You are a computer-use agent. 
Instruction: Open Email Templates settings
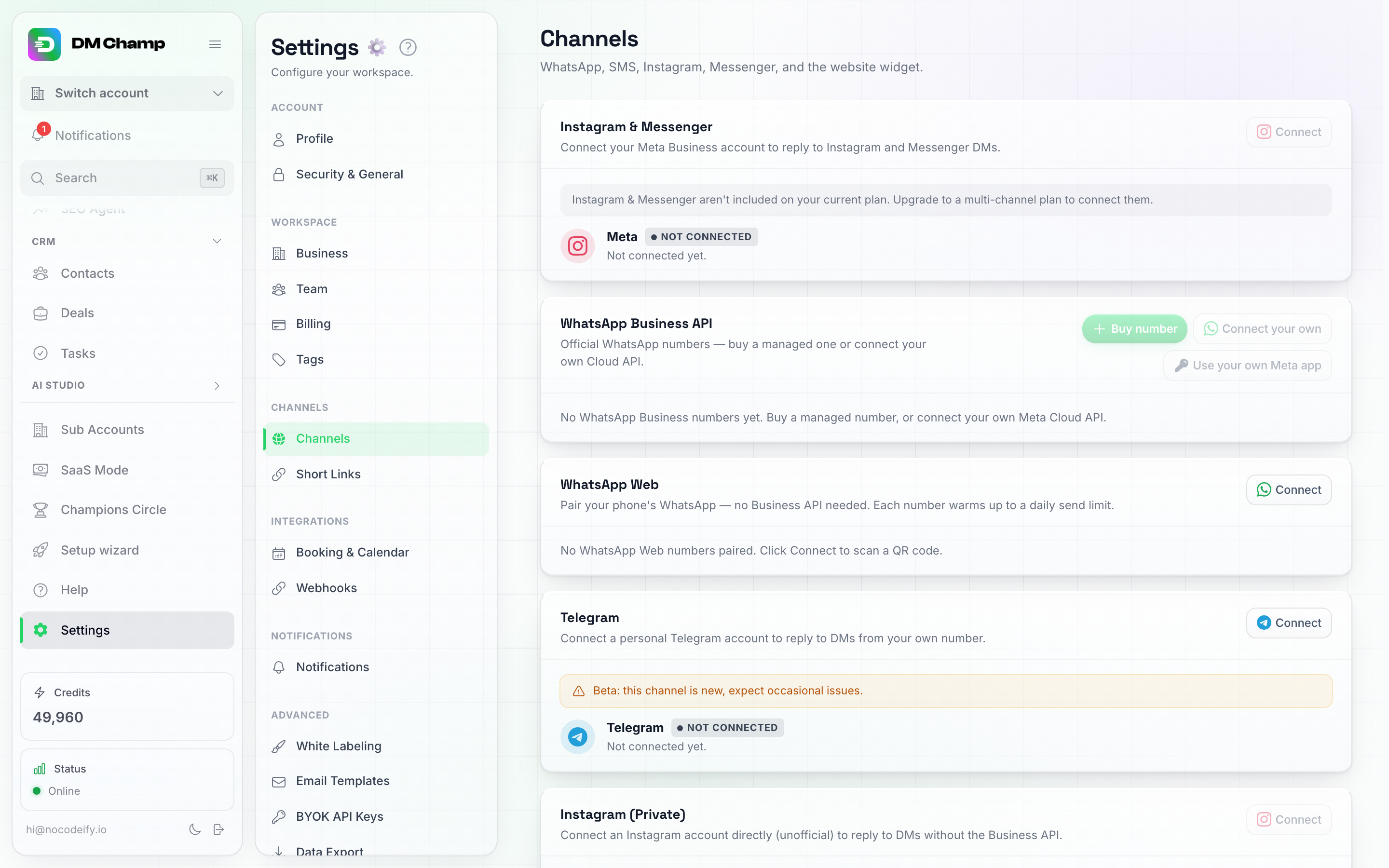pyautogui.click(x=376, y=781)
